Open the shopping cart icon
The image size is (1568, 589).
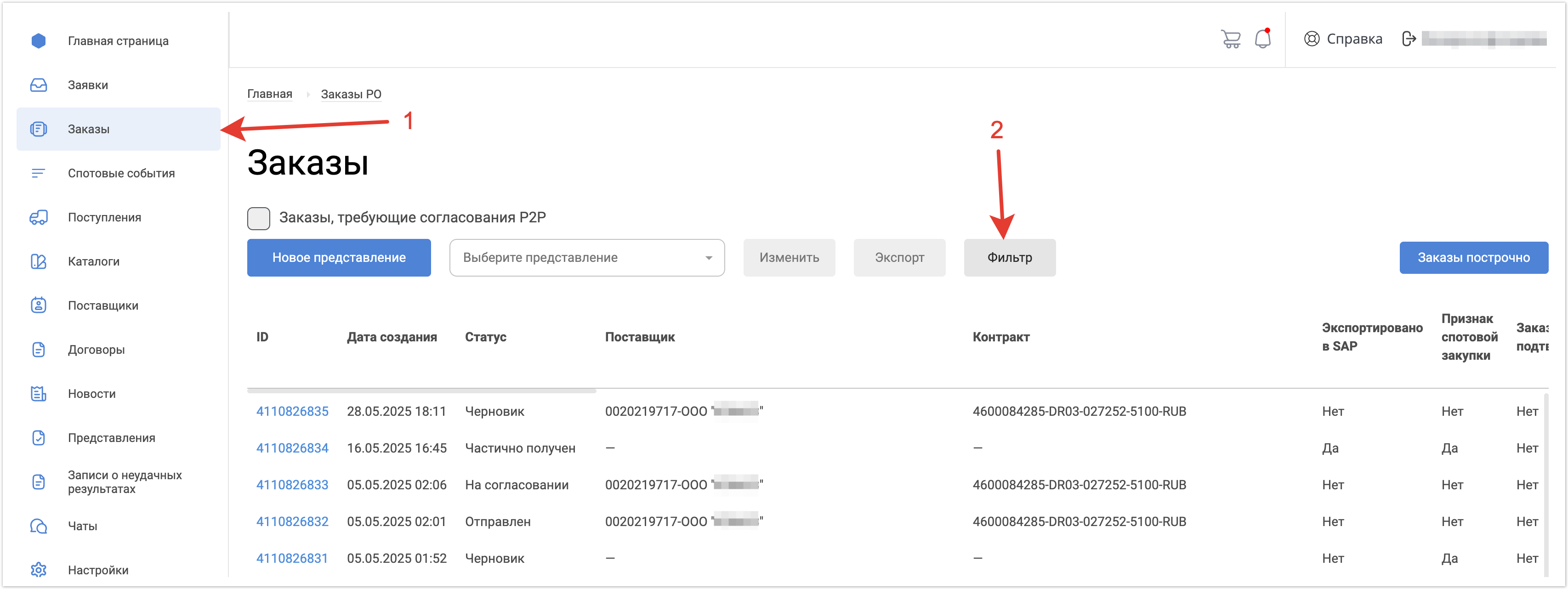(1230, 39)
